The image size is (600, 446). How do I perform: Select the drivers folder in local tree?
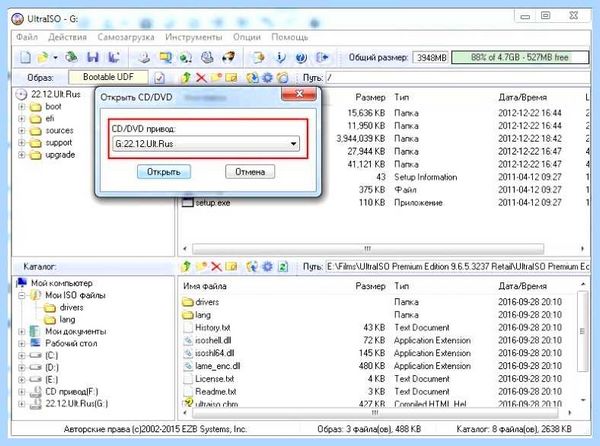71,308
